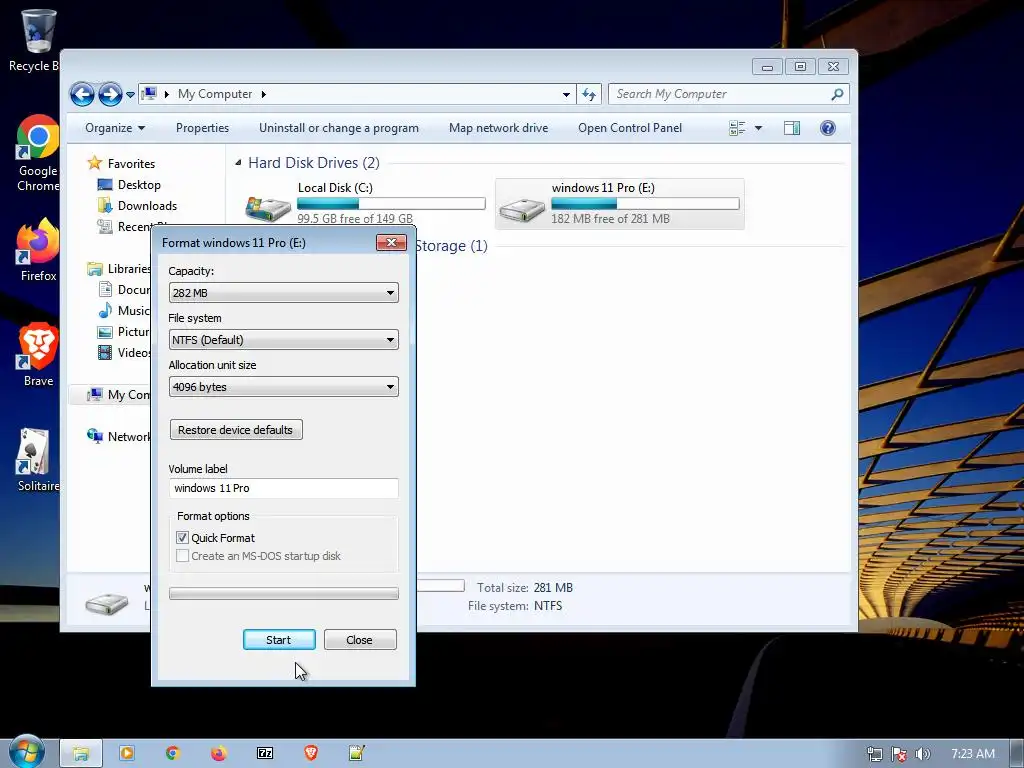Click My Computer in the address breadcrumb

(x=215, y=94)
